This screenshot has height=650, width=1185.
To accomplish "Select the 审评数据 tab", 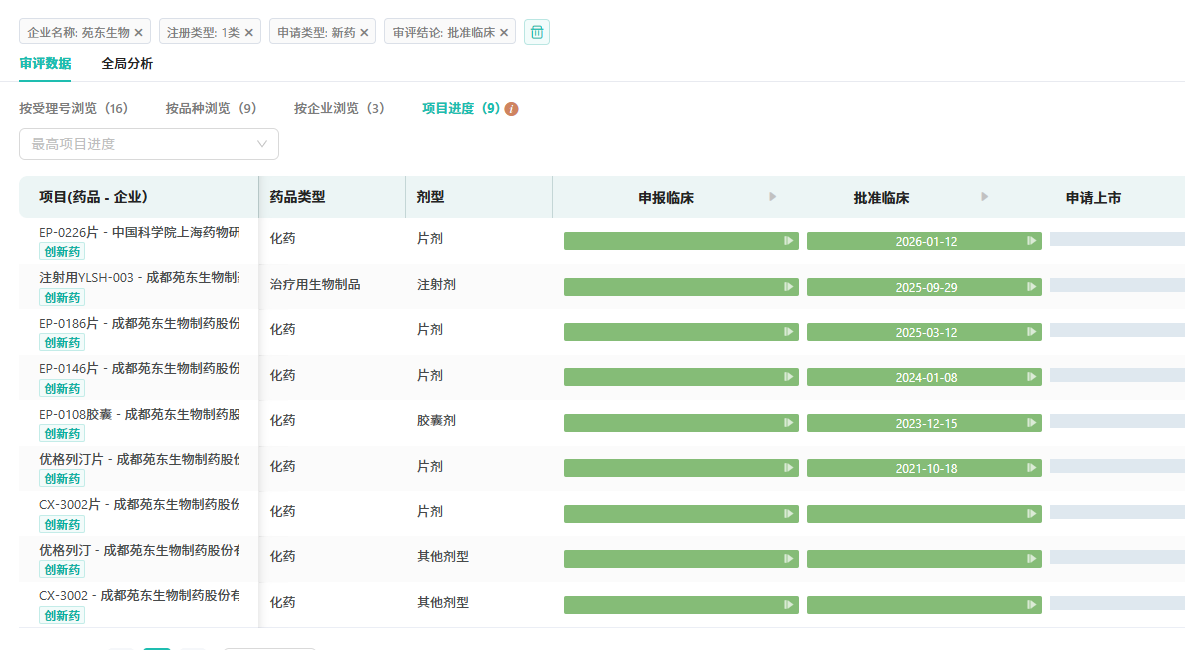I will (x=45, y=64).
